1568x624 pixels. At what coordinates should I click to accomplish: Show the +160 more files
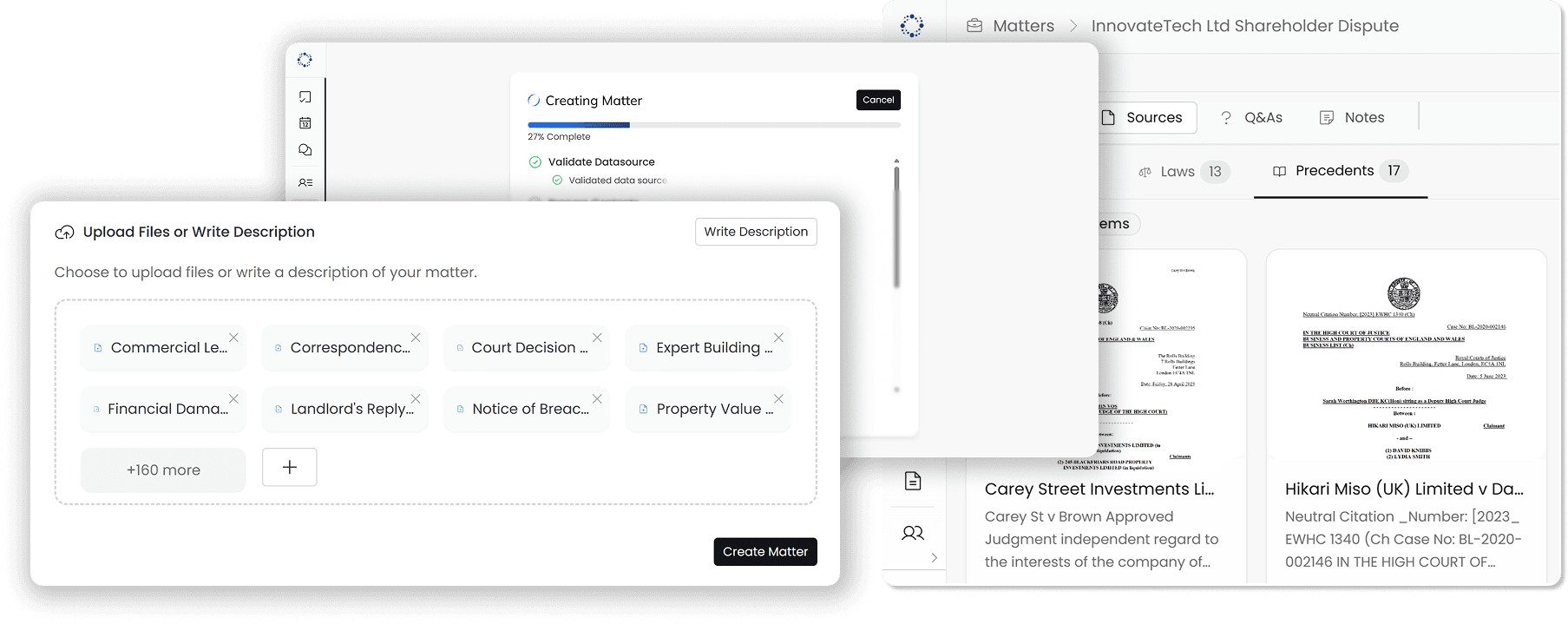point(163,470)
